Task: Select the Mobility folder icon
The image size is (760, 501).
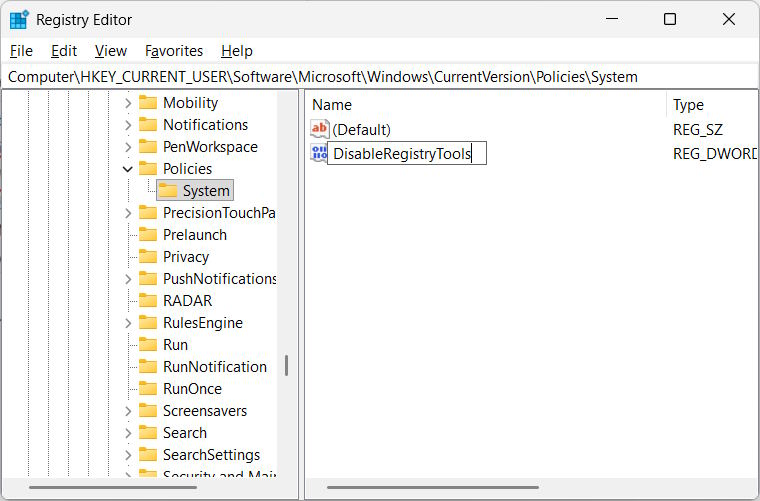Action: (x=148, y=103)
